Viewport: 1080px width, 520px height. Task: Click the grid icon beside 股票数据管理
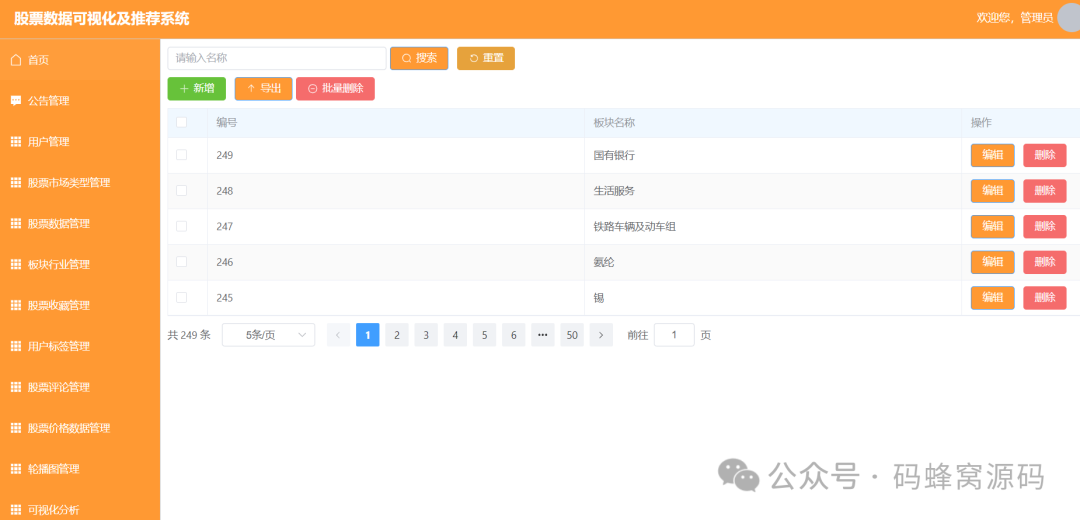pos(16,223)
